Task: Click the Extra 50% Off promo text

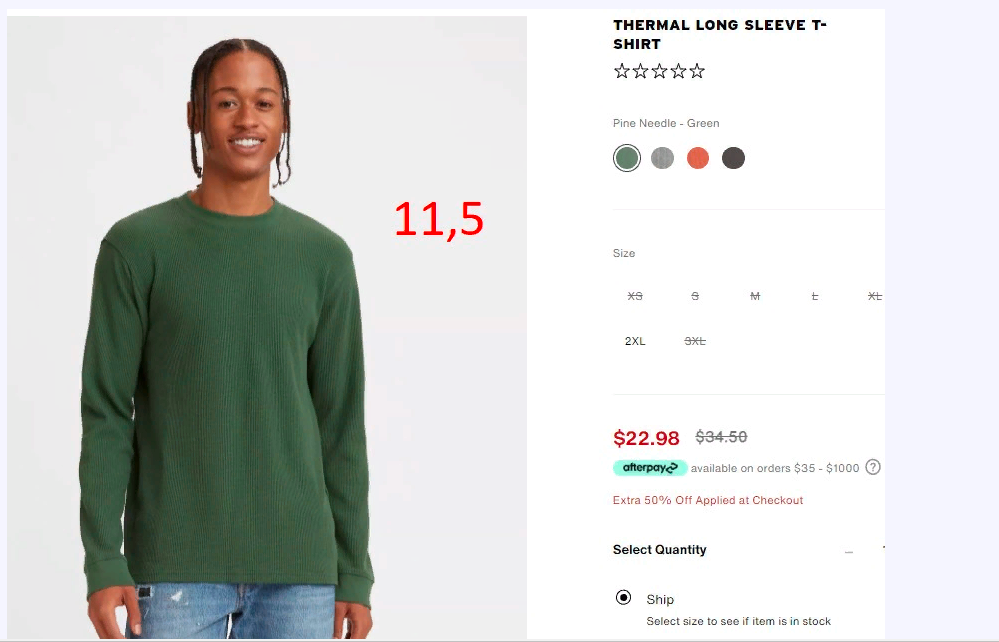Action: coord(708,500)
